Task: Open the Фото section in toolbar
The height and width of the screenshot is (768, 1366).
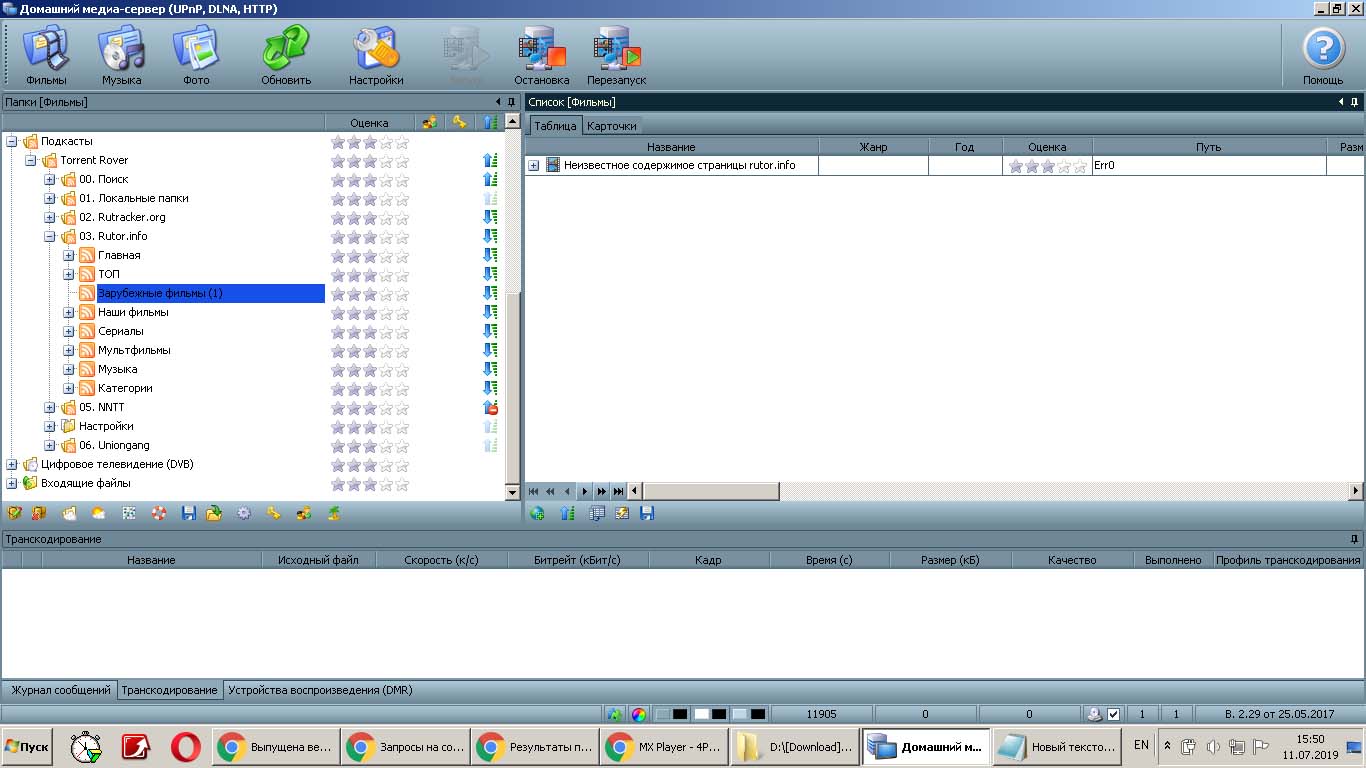Action: (196, 53)
